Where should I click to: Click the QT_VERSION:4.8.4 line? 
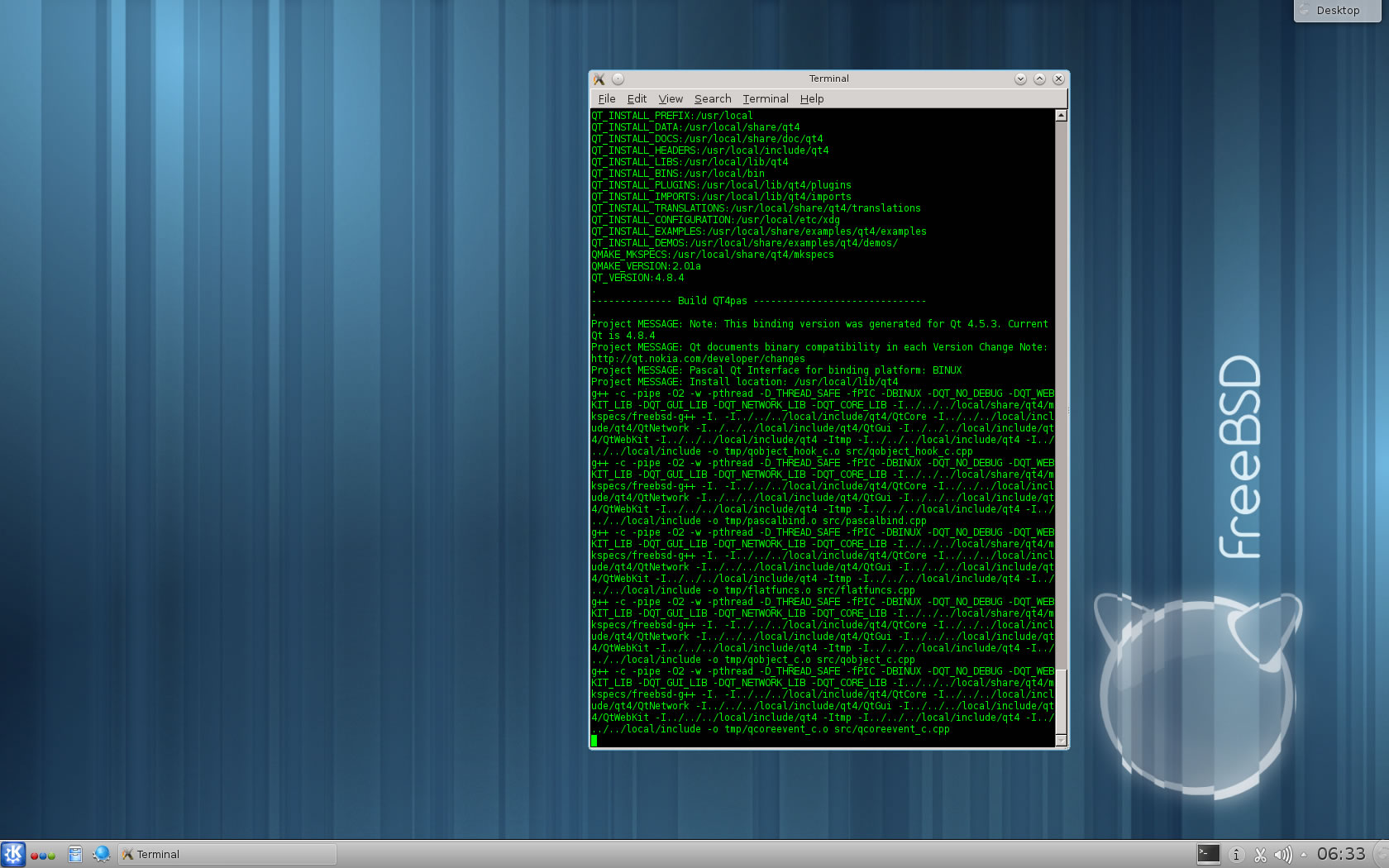(x=637, y=278)
